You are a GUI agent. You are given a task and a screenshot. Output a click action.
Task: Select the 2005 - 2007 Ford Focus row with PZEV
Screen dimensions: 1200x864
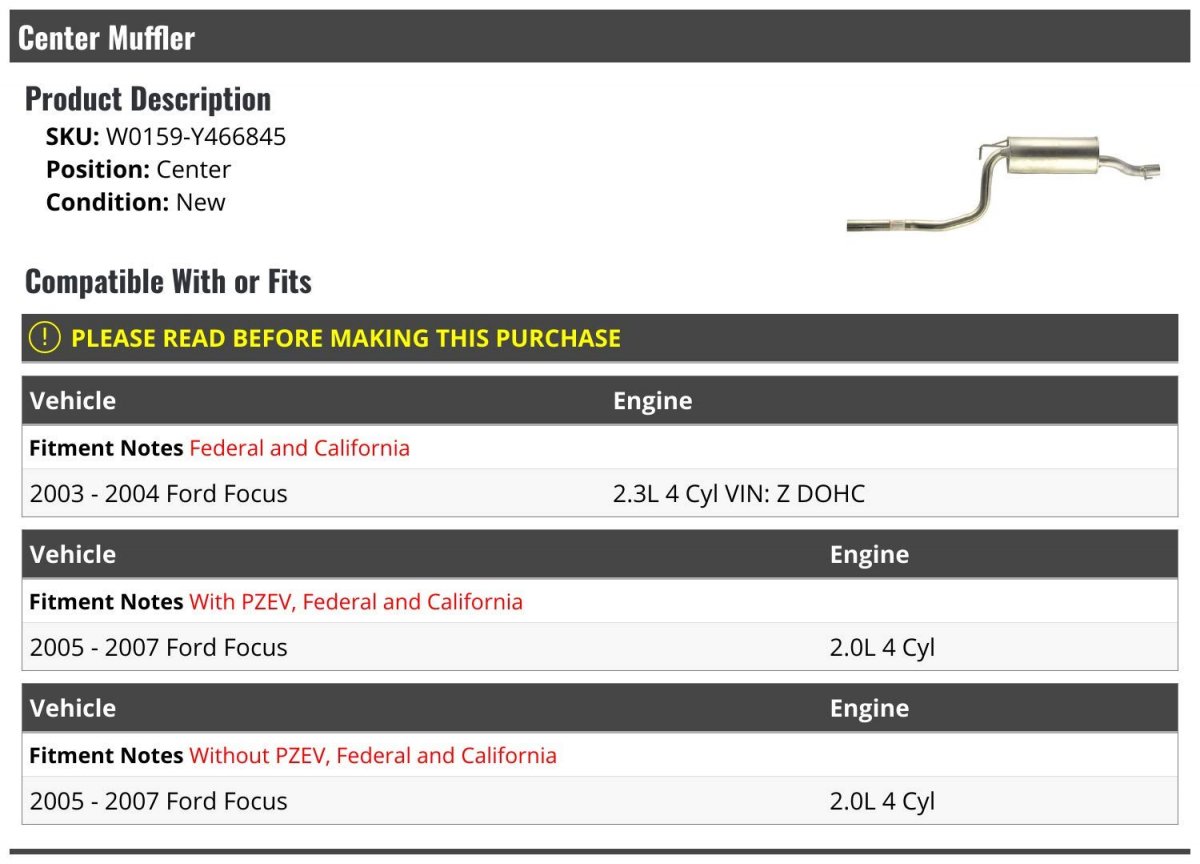tap(600, 648)
